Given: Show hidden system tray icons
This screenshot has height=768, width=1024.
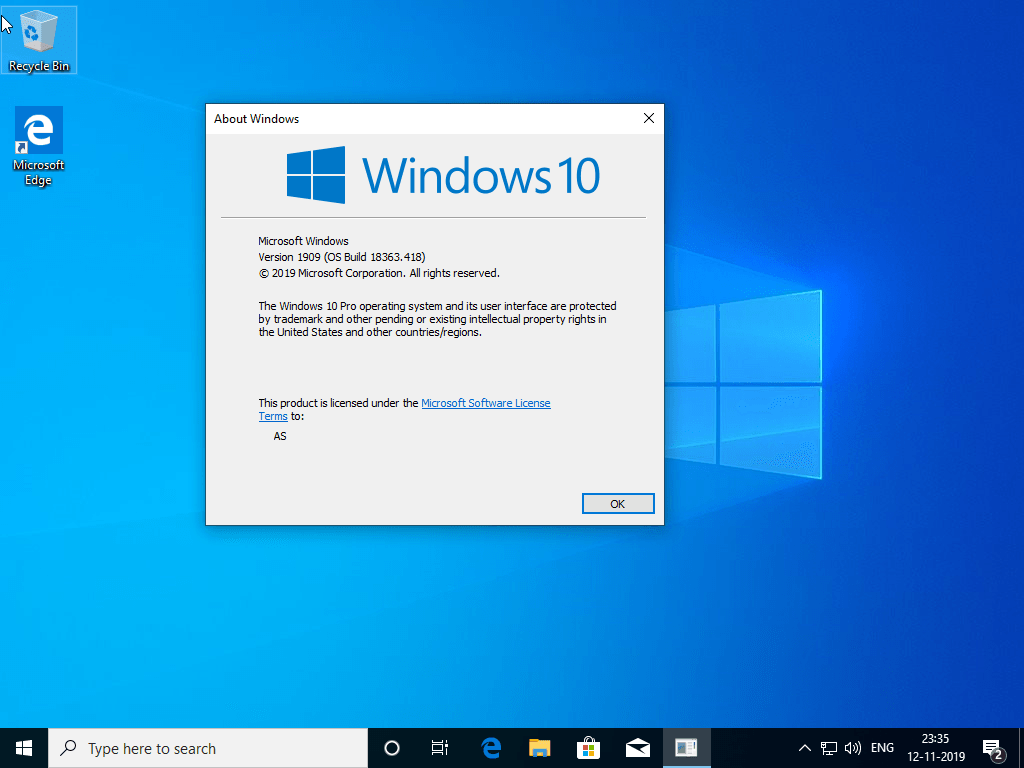Looking at the screenshot, I should (x=805, y=748).
